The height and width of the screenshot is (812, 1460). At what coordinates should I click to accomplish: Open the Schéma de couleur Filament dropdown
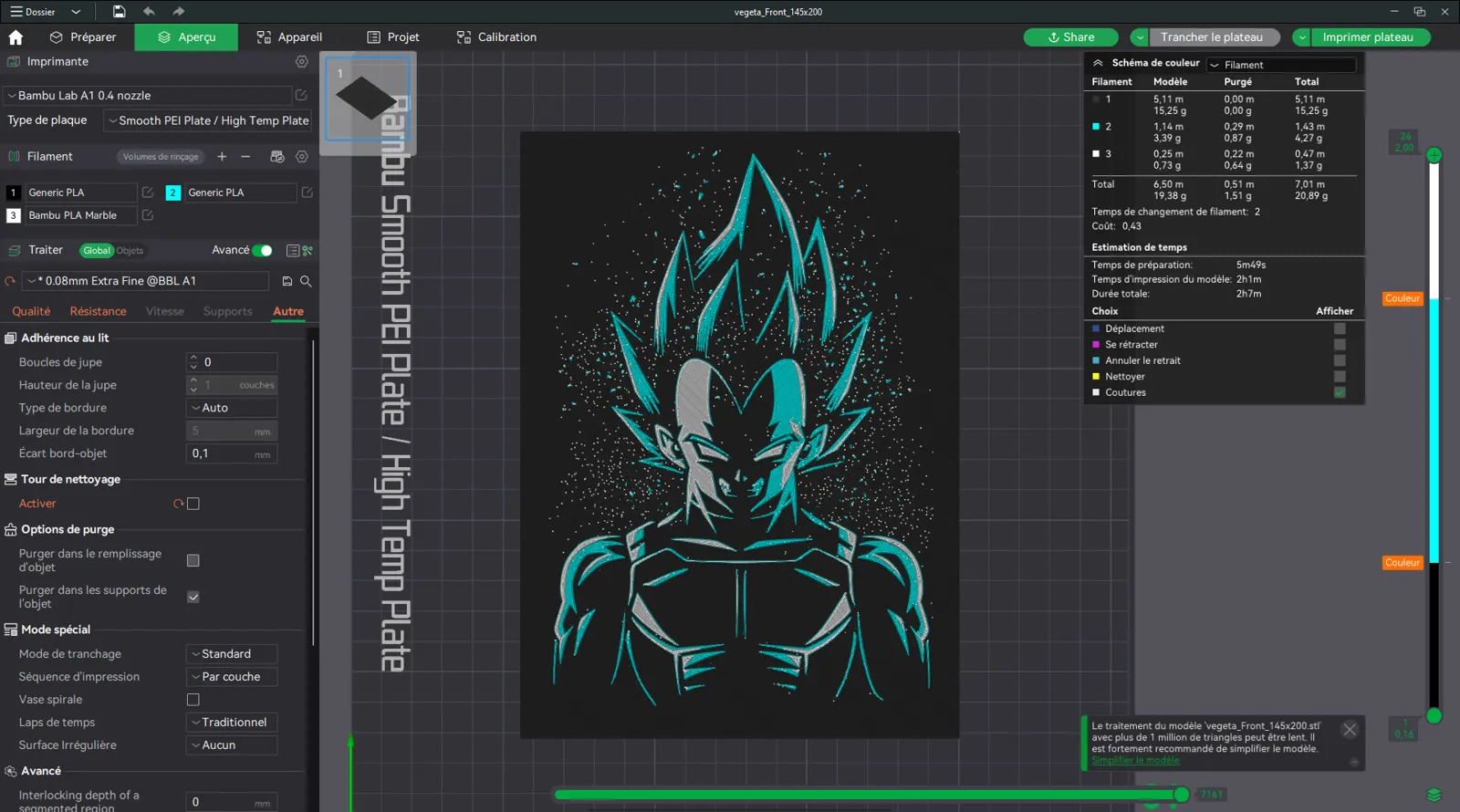click(1281, 65)
